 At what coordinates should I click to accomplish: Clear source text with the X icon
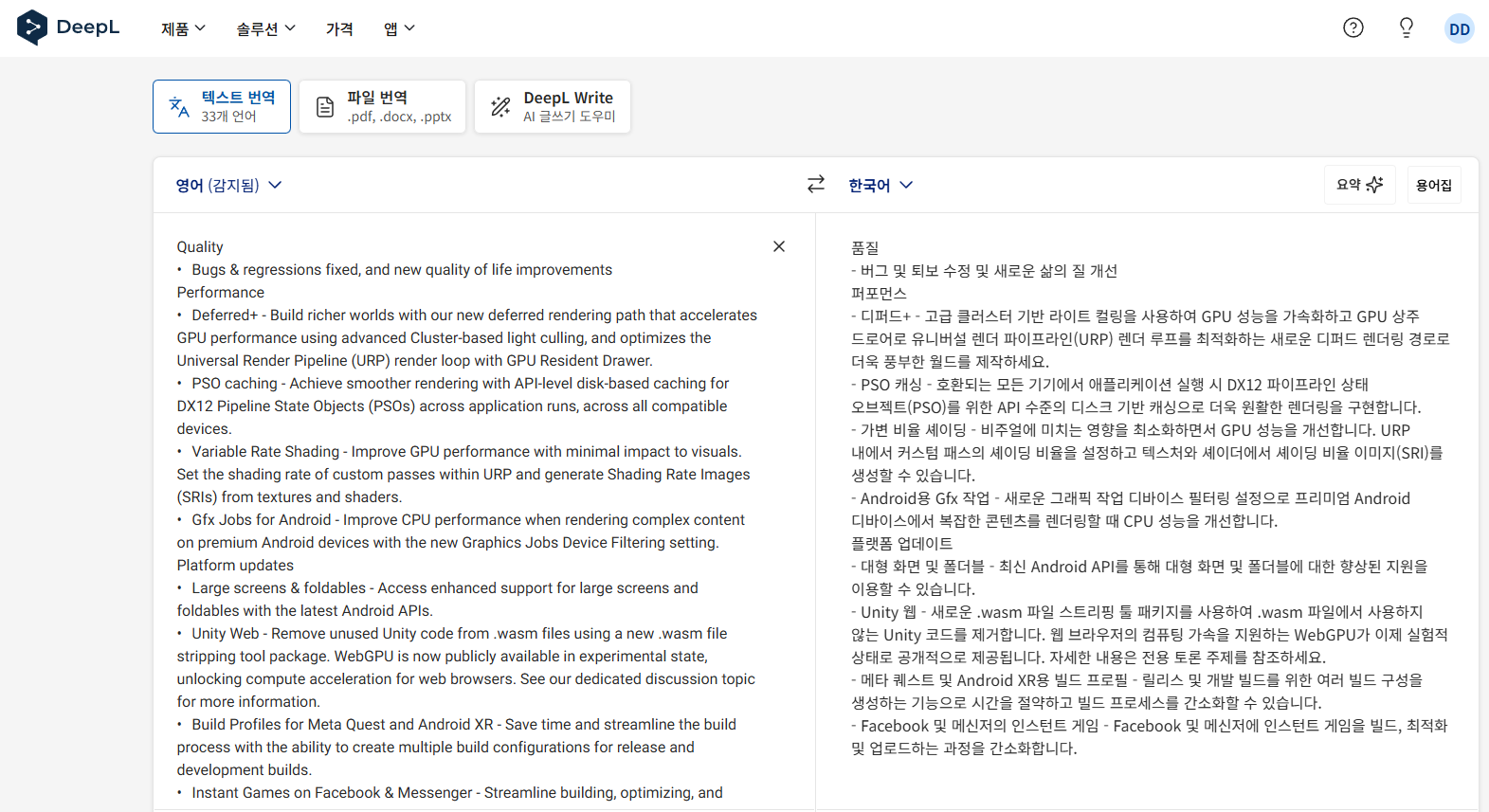point(779,246)
